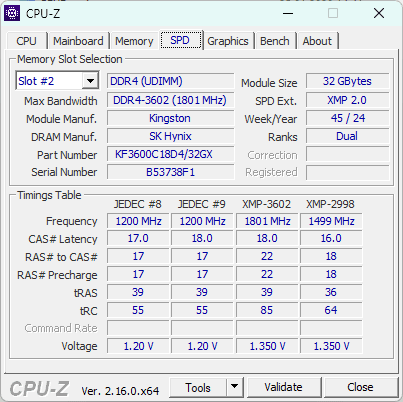This screenshot has width=403, height=402.
Task: Minimize the CPU-Z window
Action: [x=288, y=13]
